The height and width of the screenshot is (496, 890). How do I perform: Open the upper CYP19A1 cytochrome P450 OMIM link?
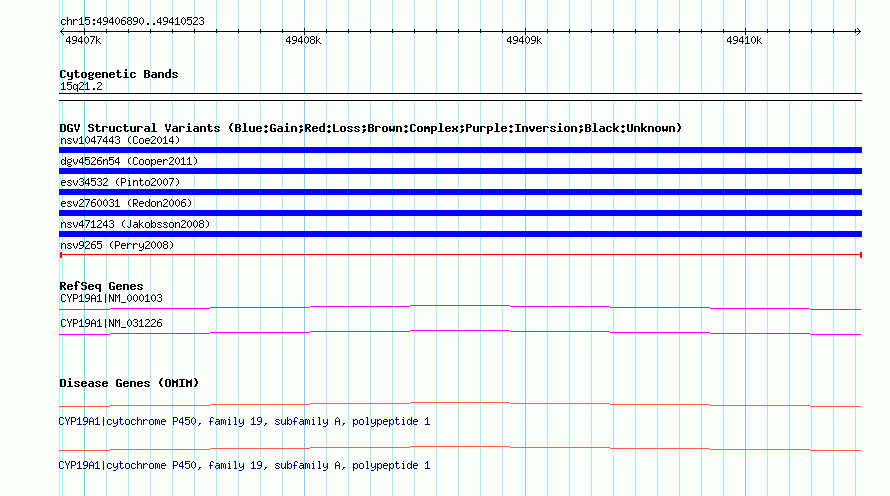point(244,422)
